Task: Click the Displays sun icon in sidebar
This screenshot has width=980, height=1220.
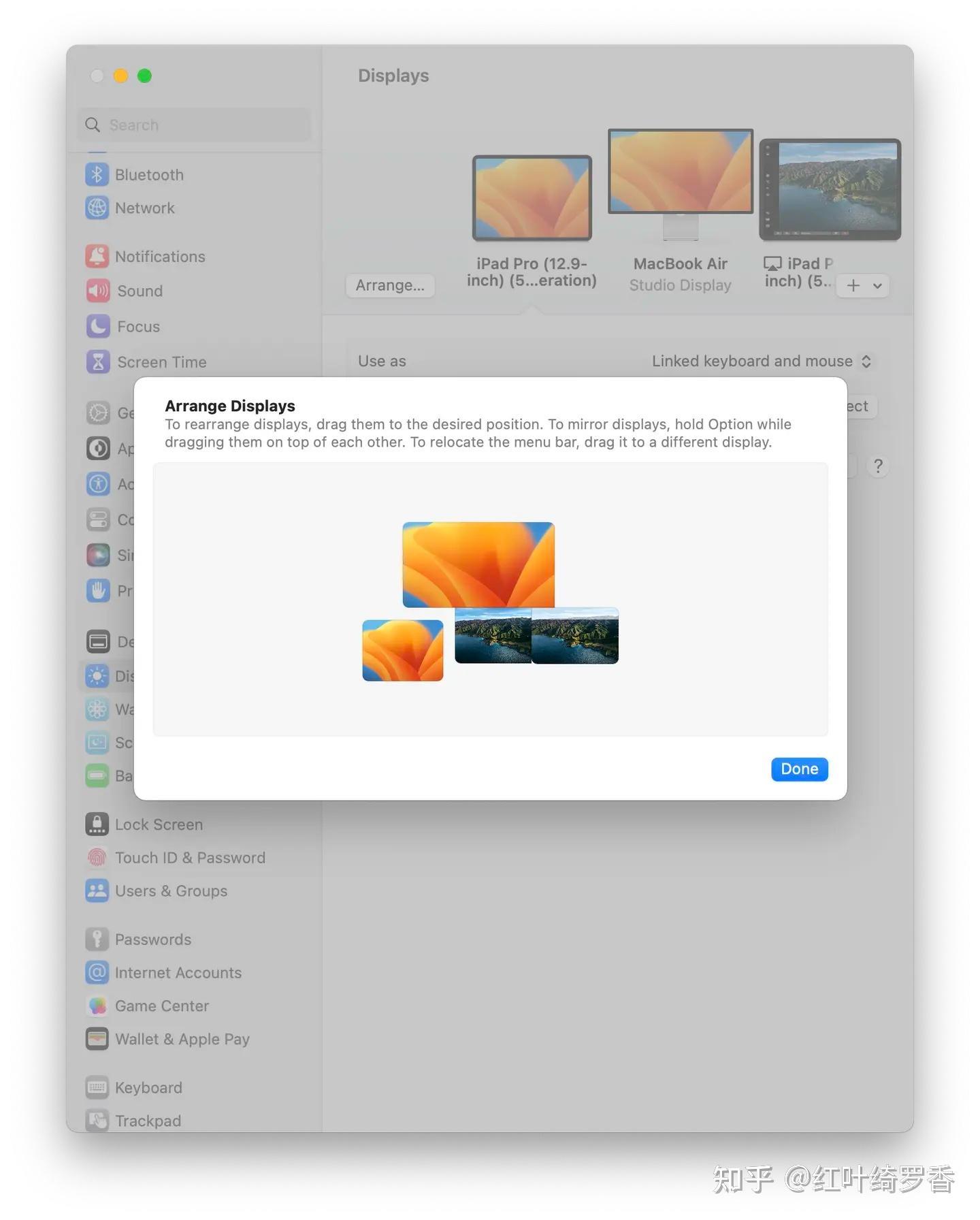Action: click(x=97, y=675)
